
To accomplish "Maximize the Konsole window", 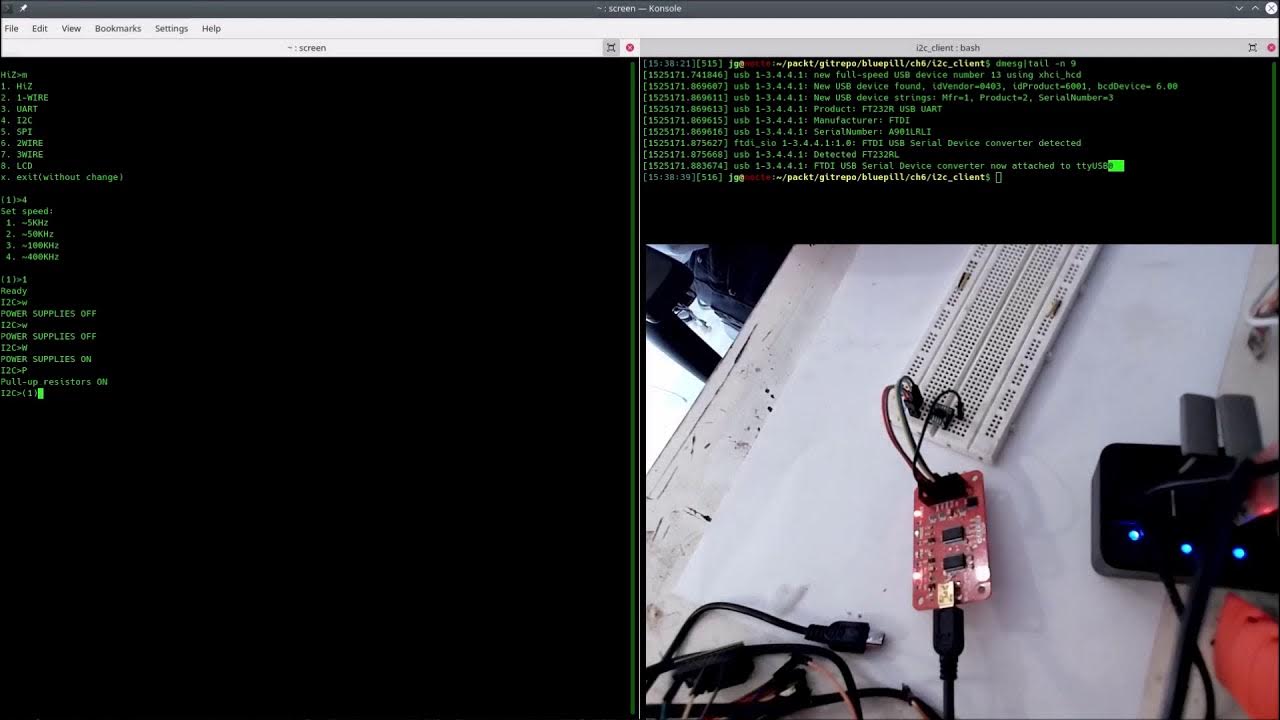I will (1255, 8).
